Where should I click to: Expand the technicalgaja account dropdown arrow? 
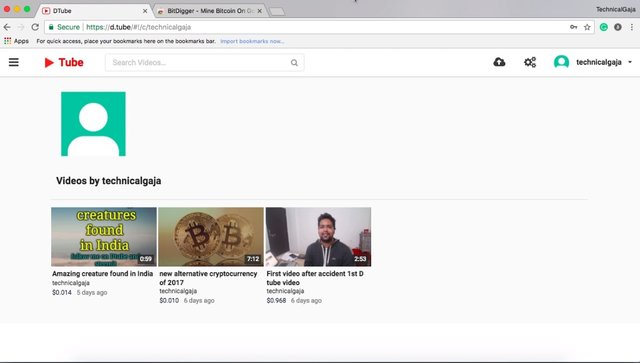[630, 62]
